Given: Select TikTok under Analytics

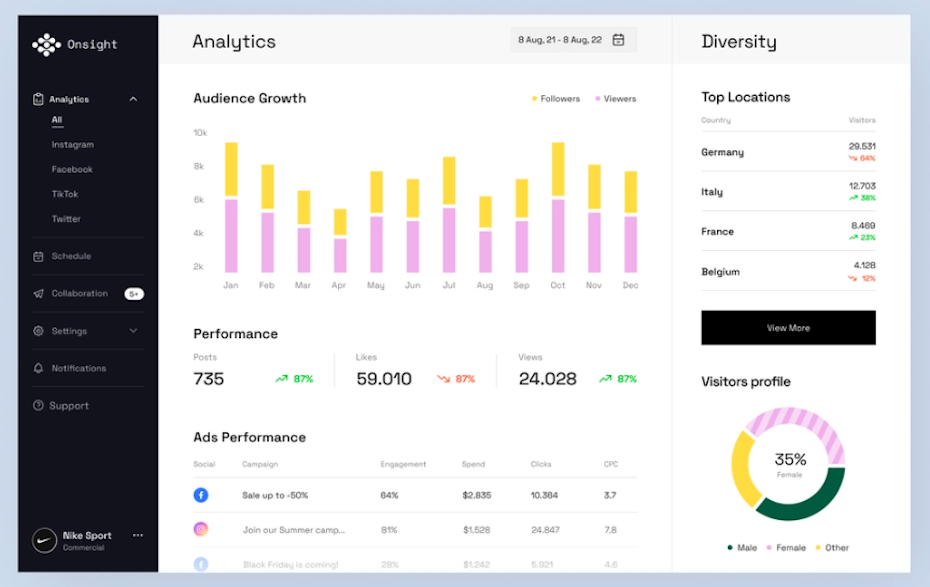Looking at the screenshot, I should 65,194.
